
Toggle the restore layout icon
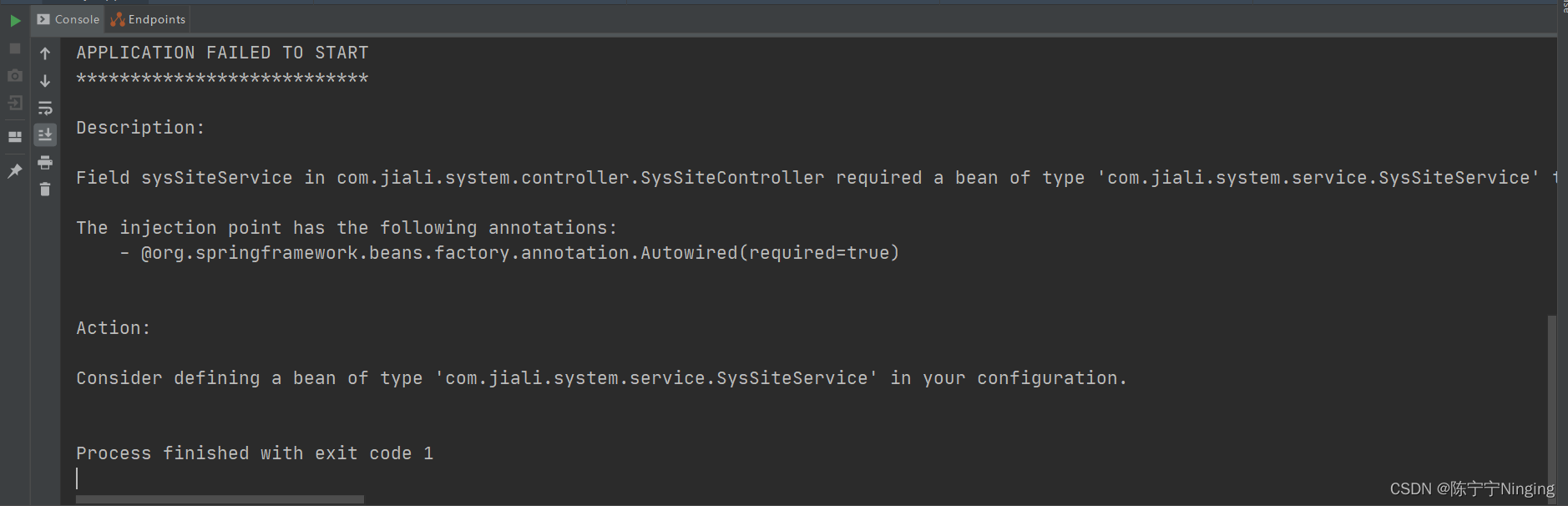(14, 134)
